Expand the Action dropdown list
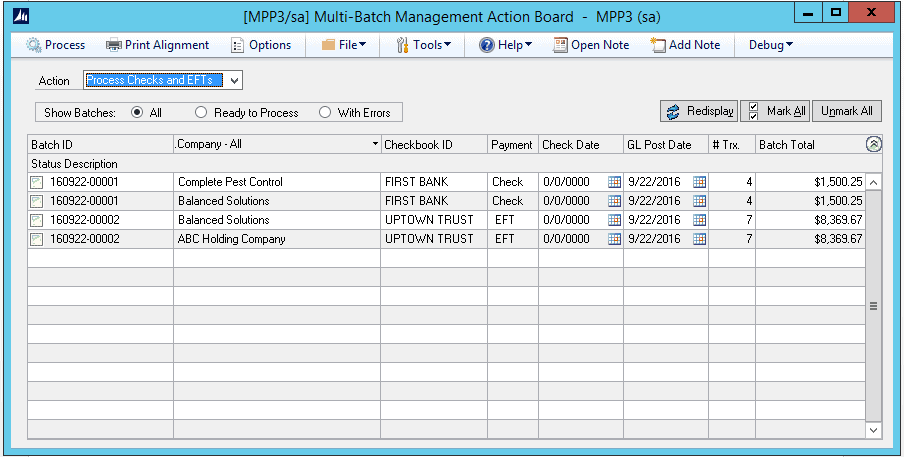This screenshot has width=904, height=457. (x=234, y=81)
